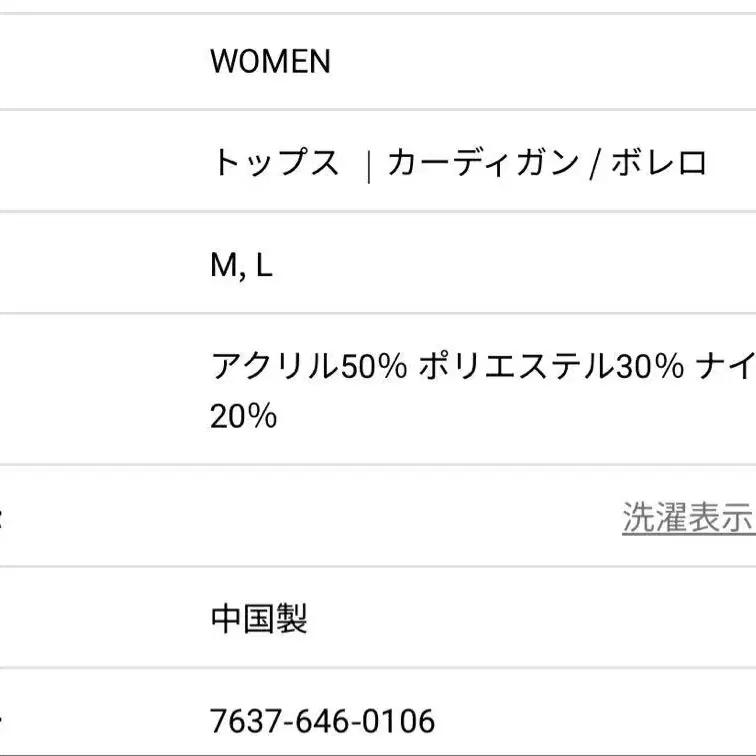Viewport: 756px width, 756px height.
Task: Click the WOMEN gender value
Action: [x=270, y=62]
